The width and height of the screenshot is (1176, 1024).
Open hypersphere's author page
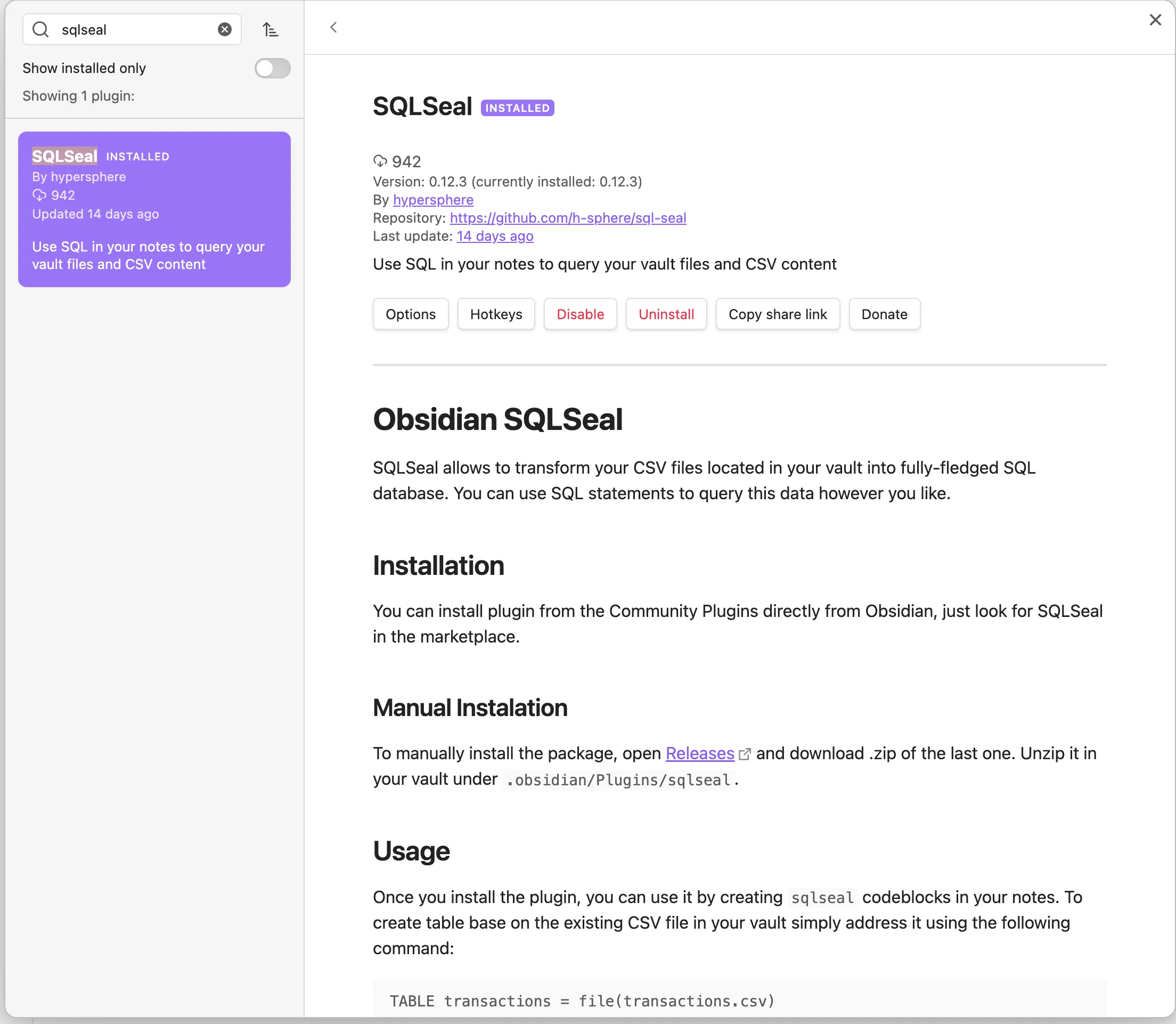[433, 200]
